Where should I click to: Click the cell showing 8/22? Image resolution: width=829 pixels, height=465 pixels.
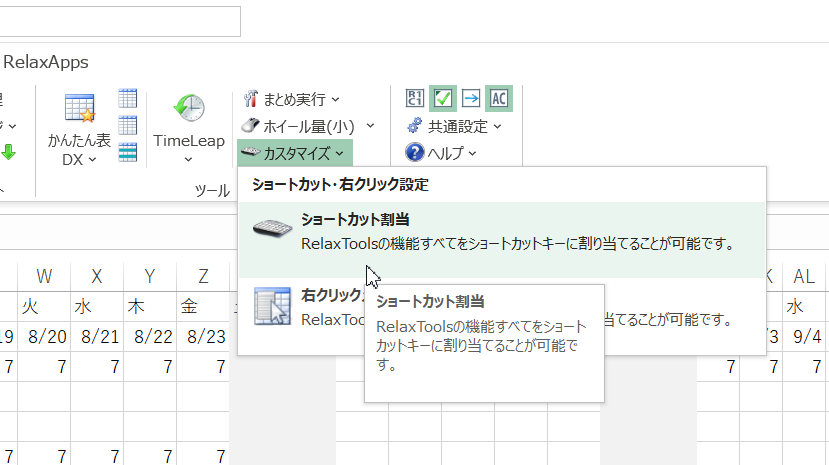tap(150, 337)
